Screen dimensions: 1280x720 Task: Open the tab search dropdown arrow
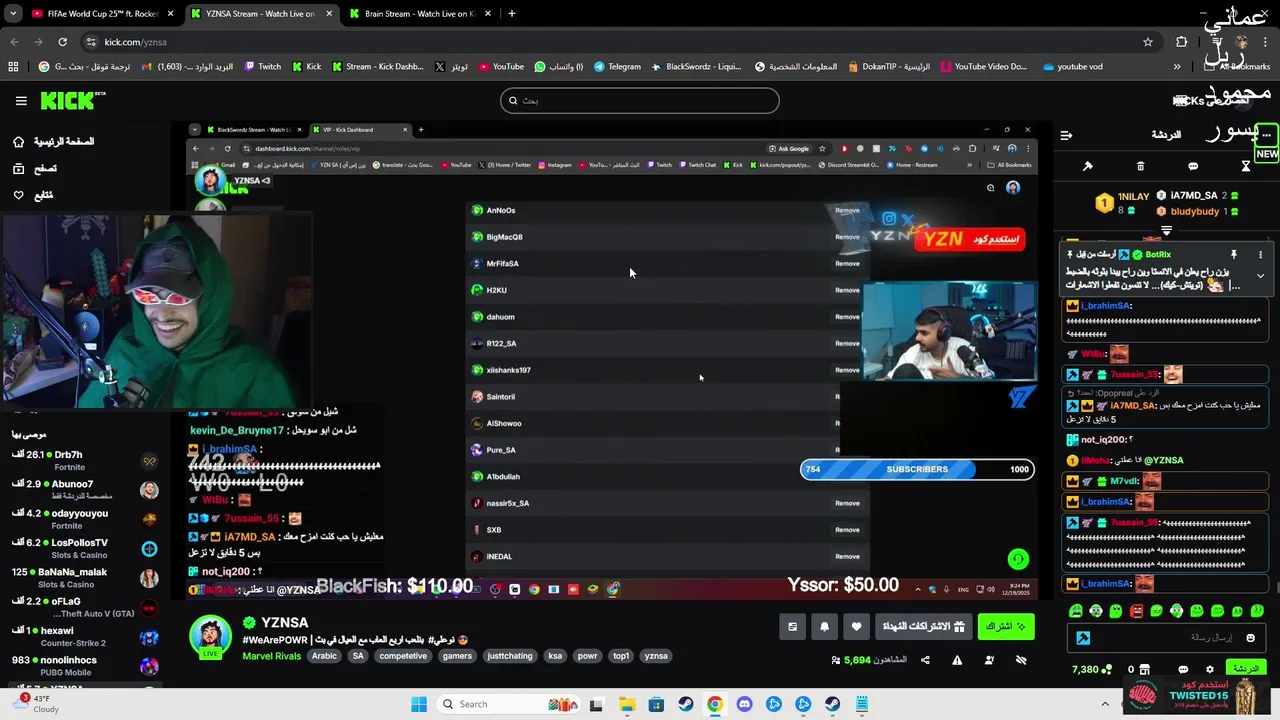[x=13, y=14]
